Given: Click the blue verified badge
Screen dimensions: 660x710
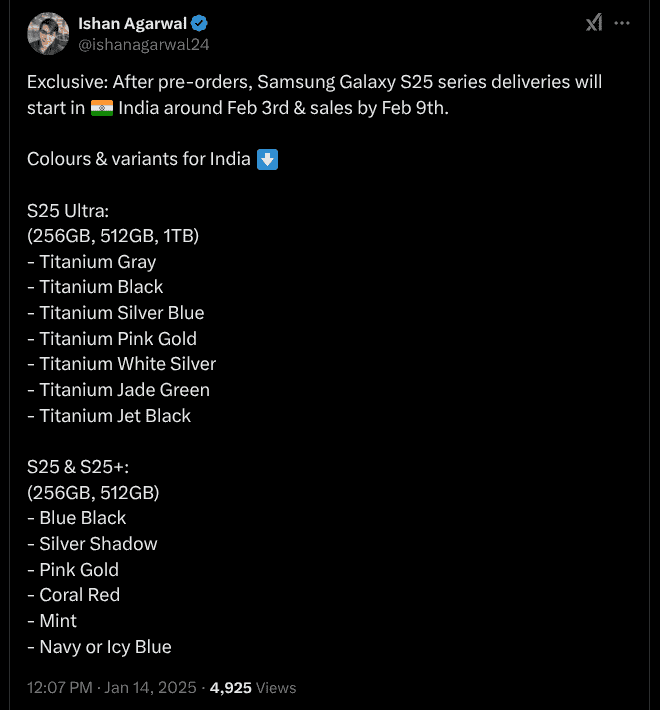Looking at the screenshot, I should (200, 24).
